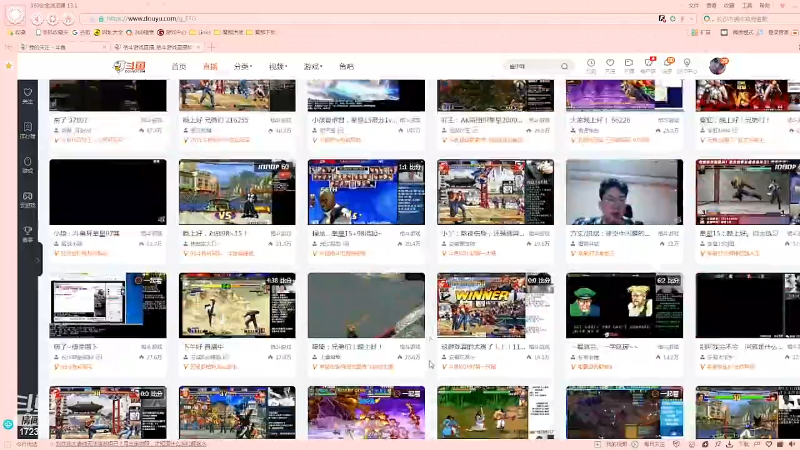The width and height of the screenshot is (800, 450).
Task: Click the magnifier search icon in Douyu header
Action: [x=564, y=66]
